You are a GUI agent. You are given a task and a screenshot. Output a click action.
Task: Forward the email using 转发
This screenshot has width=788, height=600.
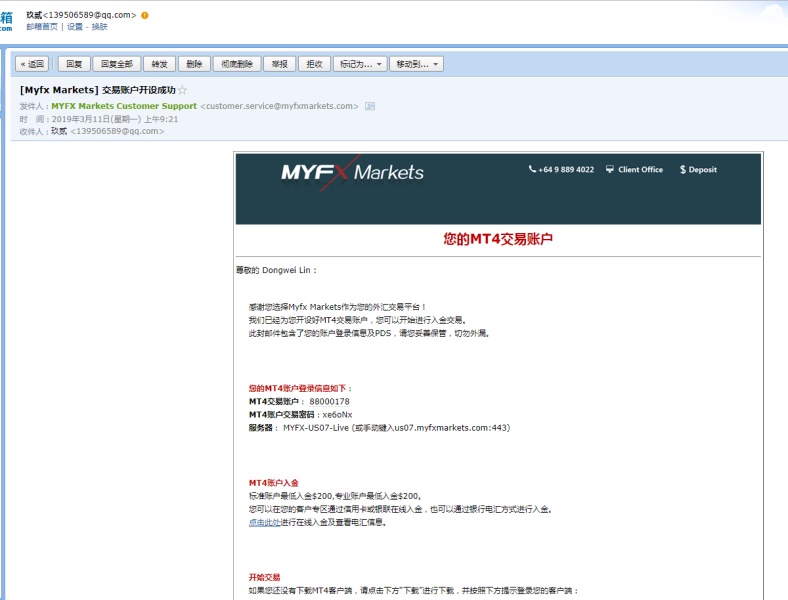pos(159,64)
